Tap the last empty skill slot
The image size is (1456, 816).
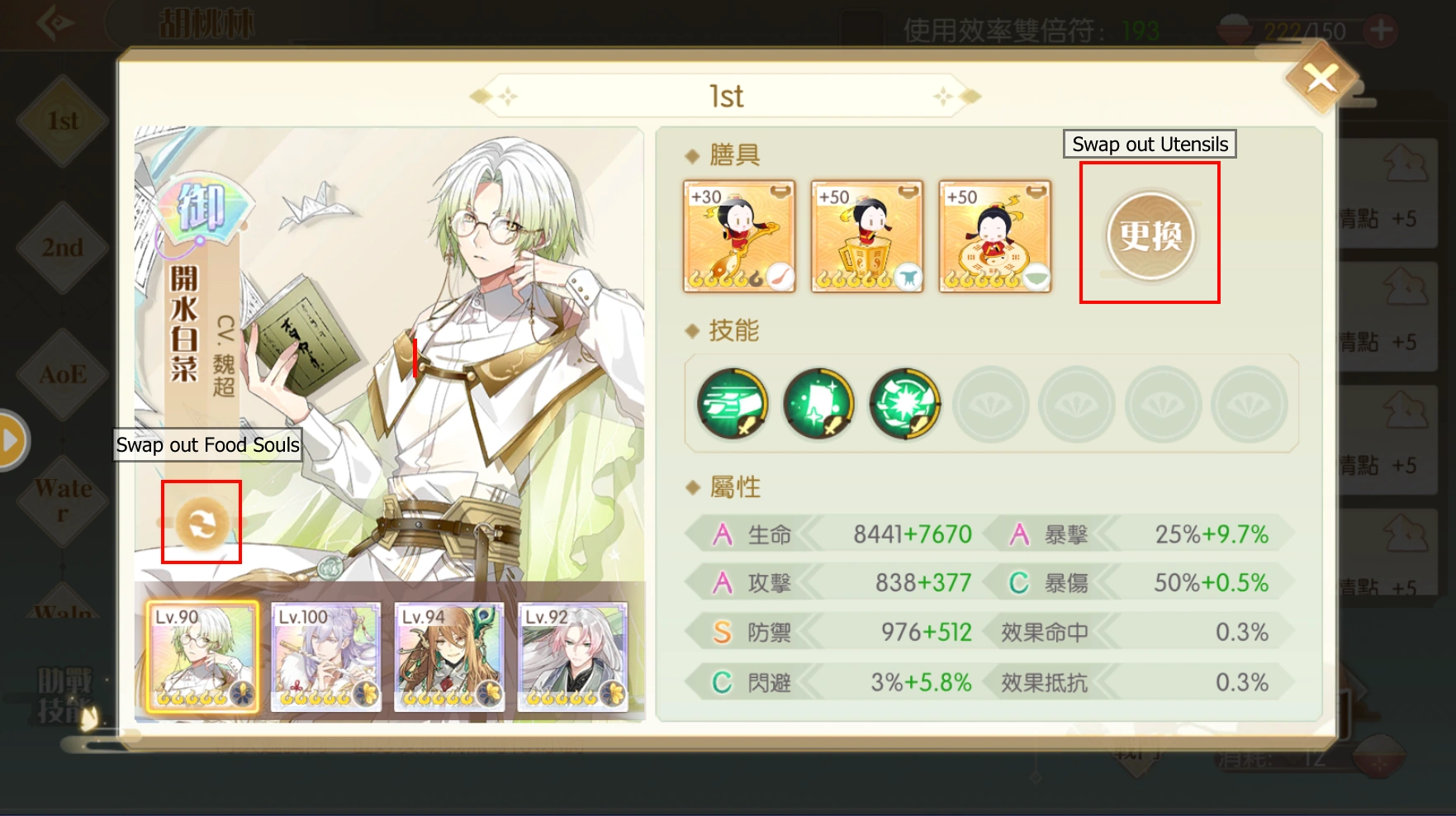click(x=1250, y=404)
